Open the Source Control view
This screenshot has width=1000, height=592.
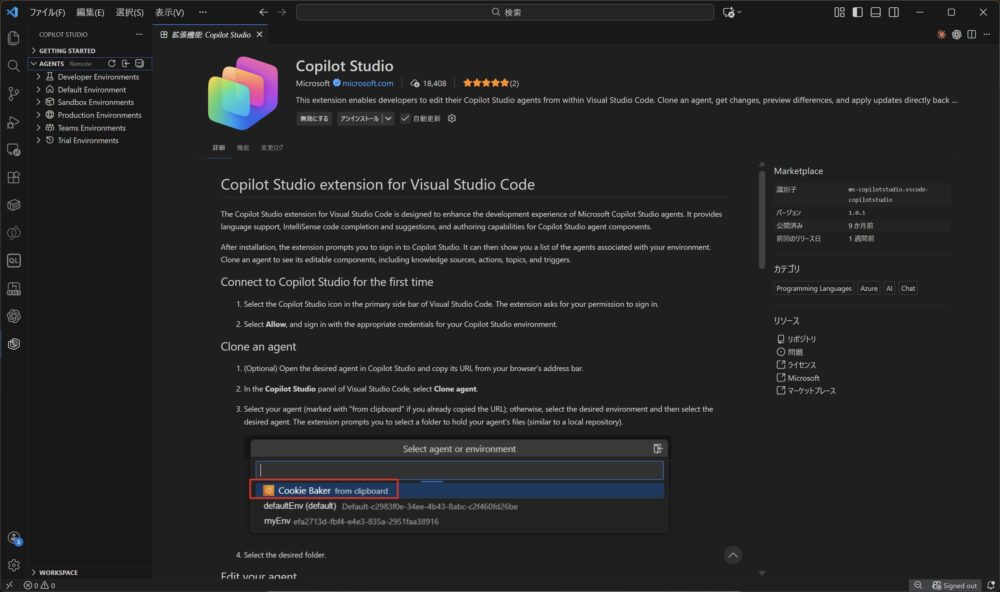pos(13,93)
